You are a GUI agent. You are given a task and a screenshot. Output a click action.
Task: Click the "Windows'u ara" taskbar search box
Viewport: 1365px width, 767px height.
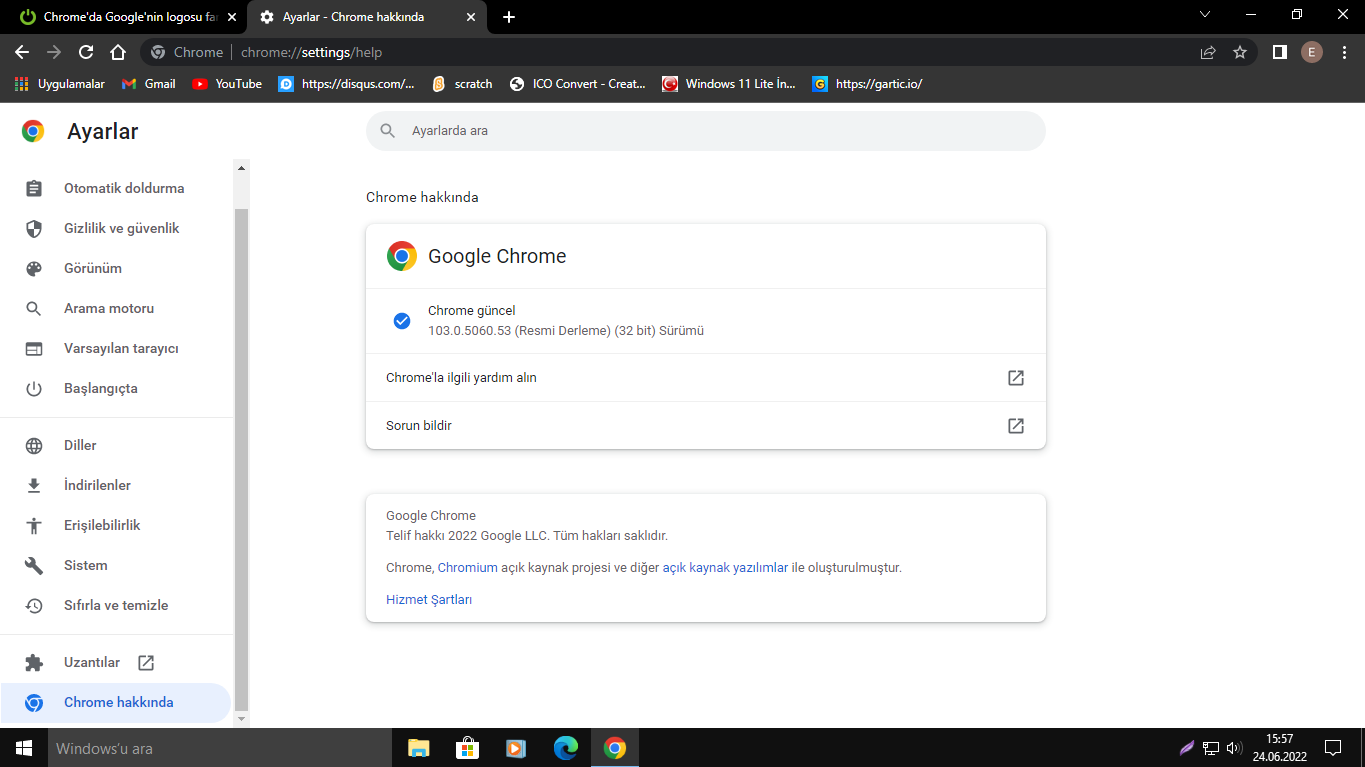[x=220, y=748]
